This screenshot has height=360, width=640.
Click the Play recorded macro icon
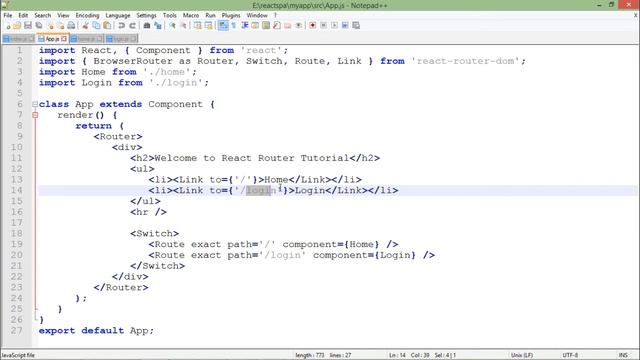click(334, 25)
